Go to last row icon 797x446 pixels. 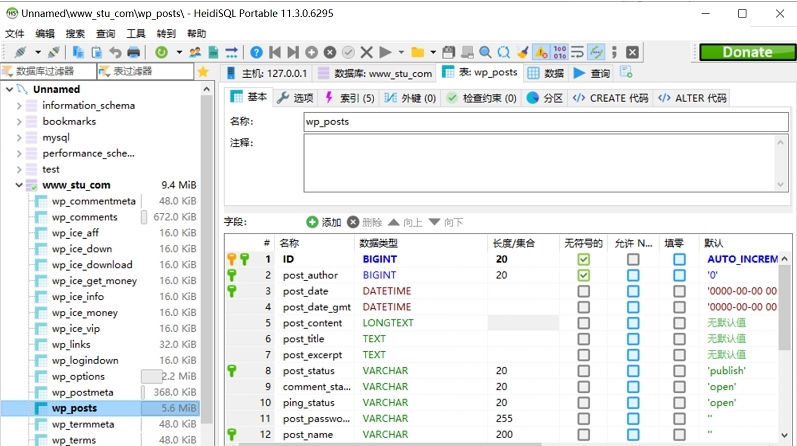click(293, 52)
